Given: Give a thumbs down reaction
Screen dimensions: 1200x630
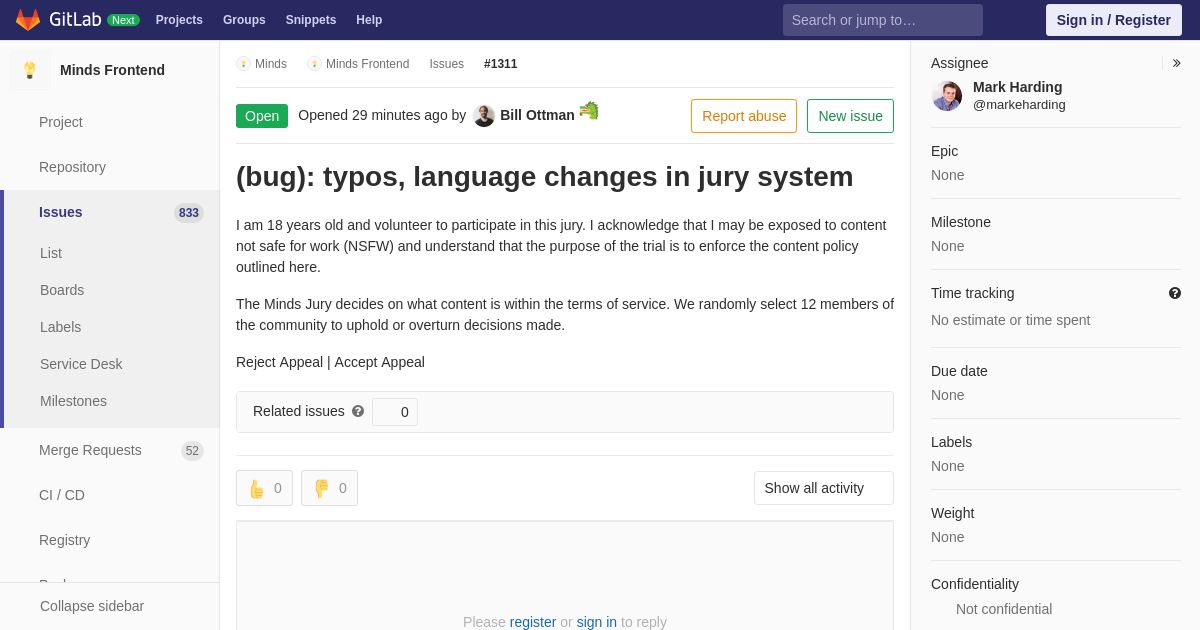Looking at the screenshot, I should [329, 488].
